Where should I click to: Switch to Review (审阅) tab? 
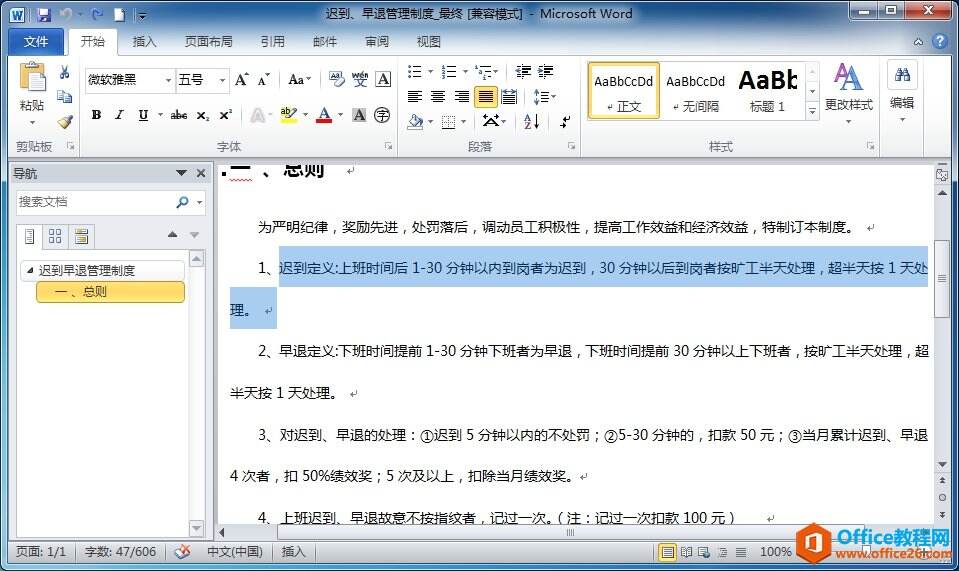pos(377,41)
